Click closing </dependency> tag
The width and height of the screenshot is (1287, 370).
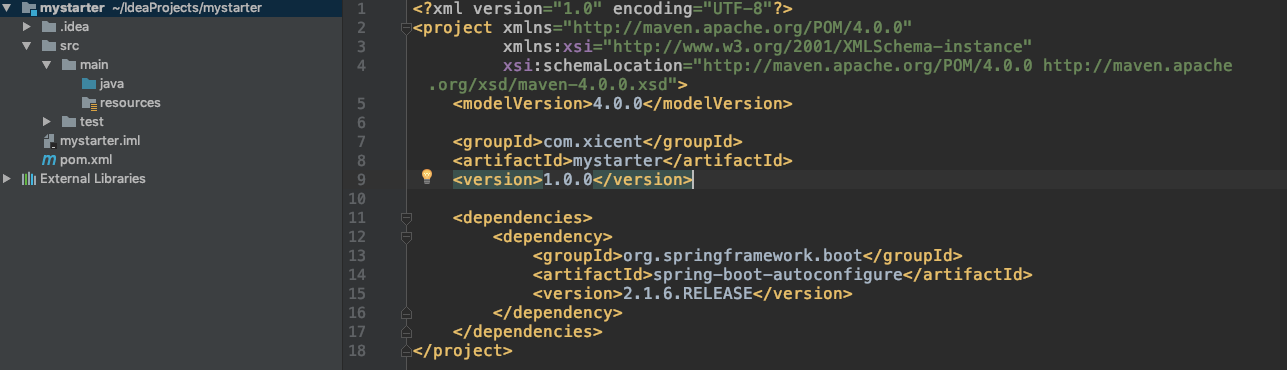557,313
